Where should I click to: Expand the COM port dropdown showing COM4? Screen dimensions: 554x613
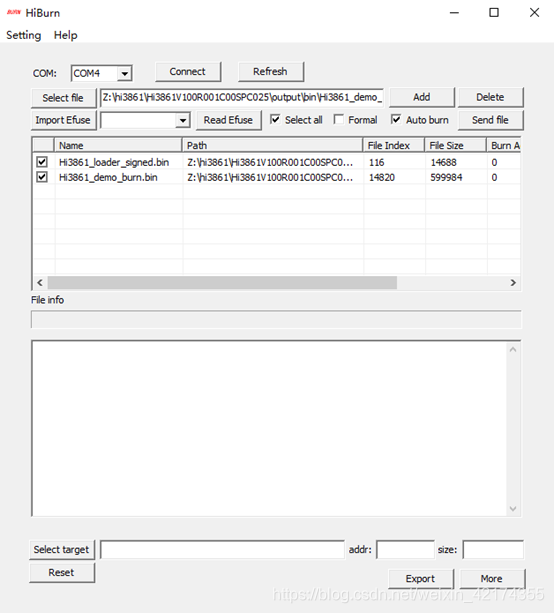pyautogui.click(x=124, y=73)
